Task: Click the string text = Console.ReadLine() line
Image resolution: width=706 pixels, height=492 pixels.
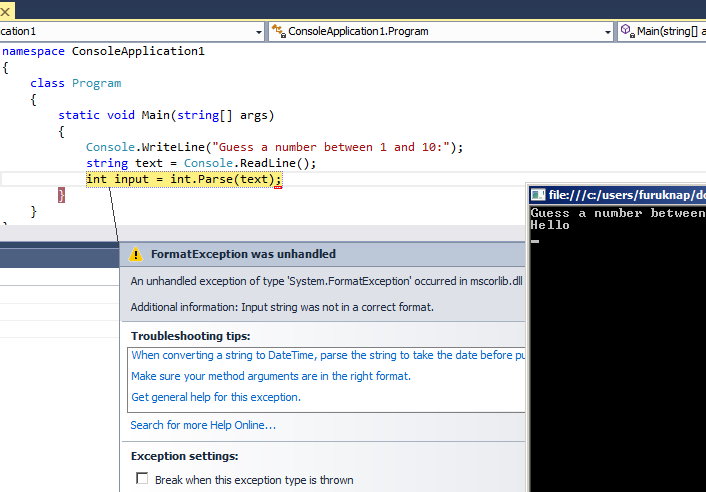Action: (201, 163)
